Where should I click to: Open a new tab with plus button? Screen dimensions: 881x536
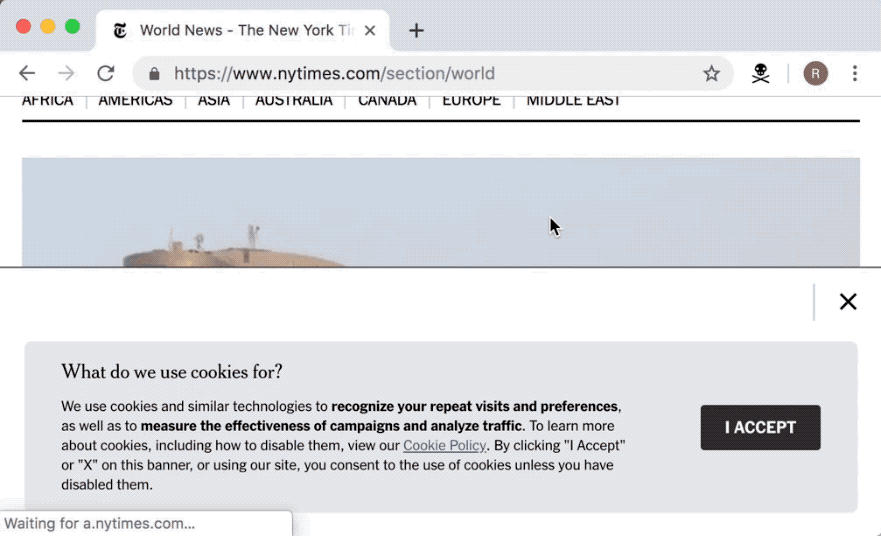(416, 30)
